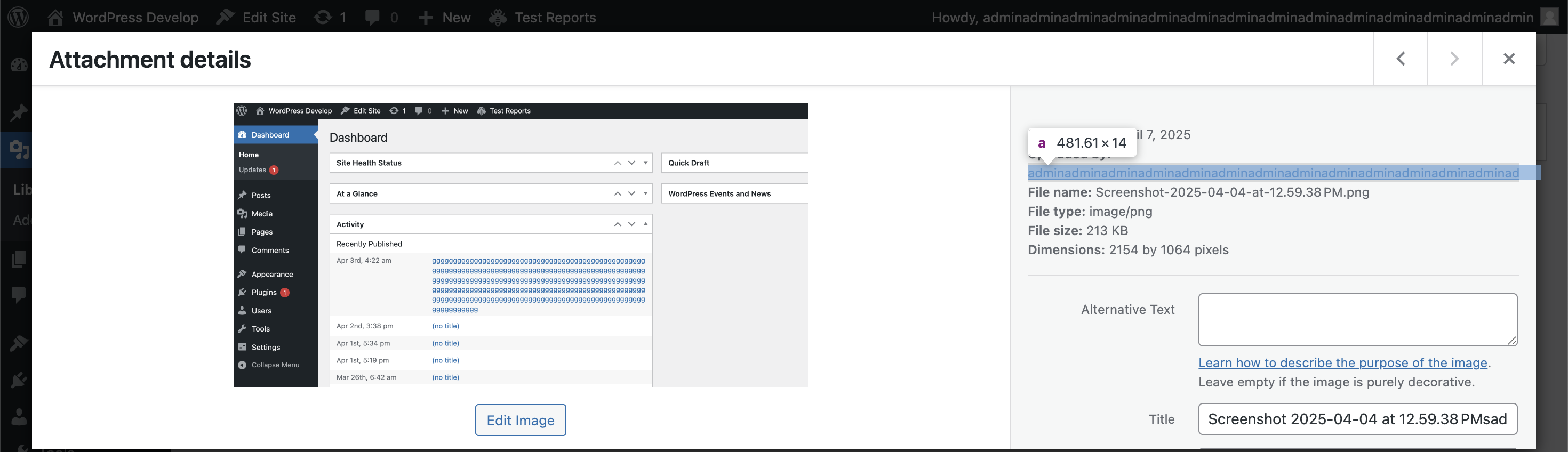Viewport: 1568px width, 452px height.
Task: Click the Title field label
Action: (x=1162, y=419)
